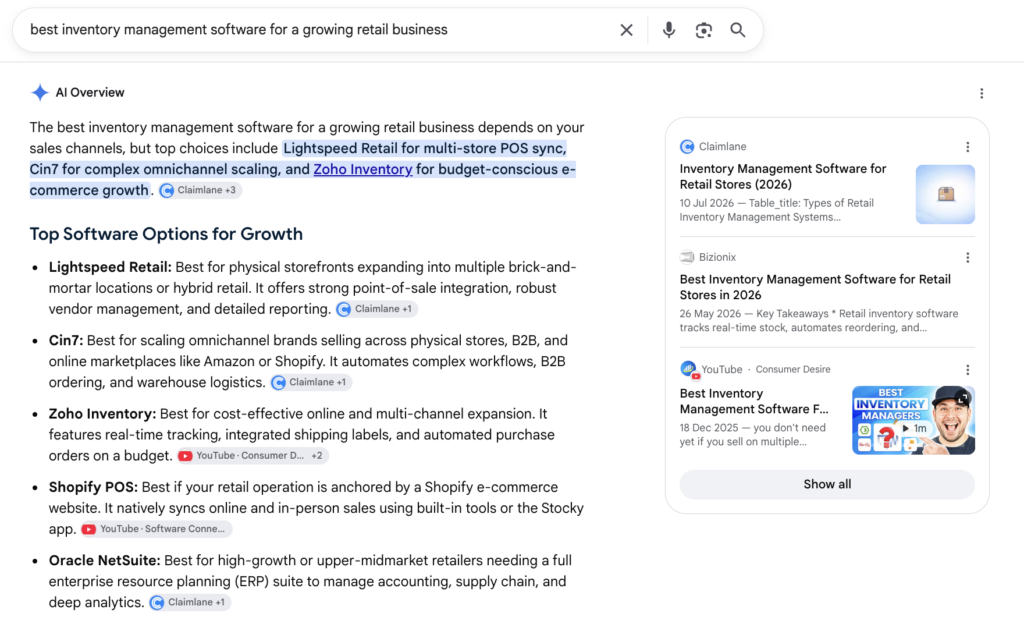Open the Claimlane +1 chip under Lightspeed Retail
1024x631 pixels.
point(376,309)
